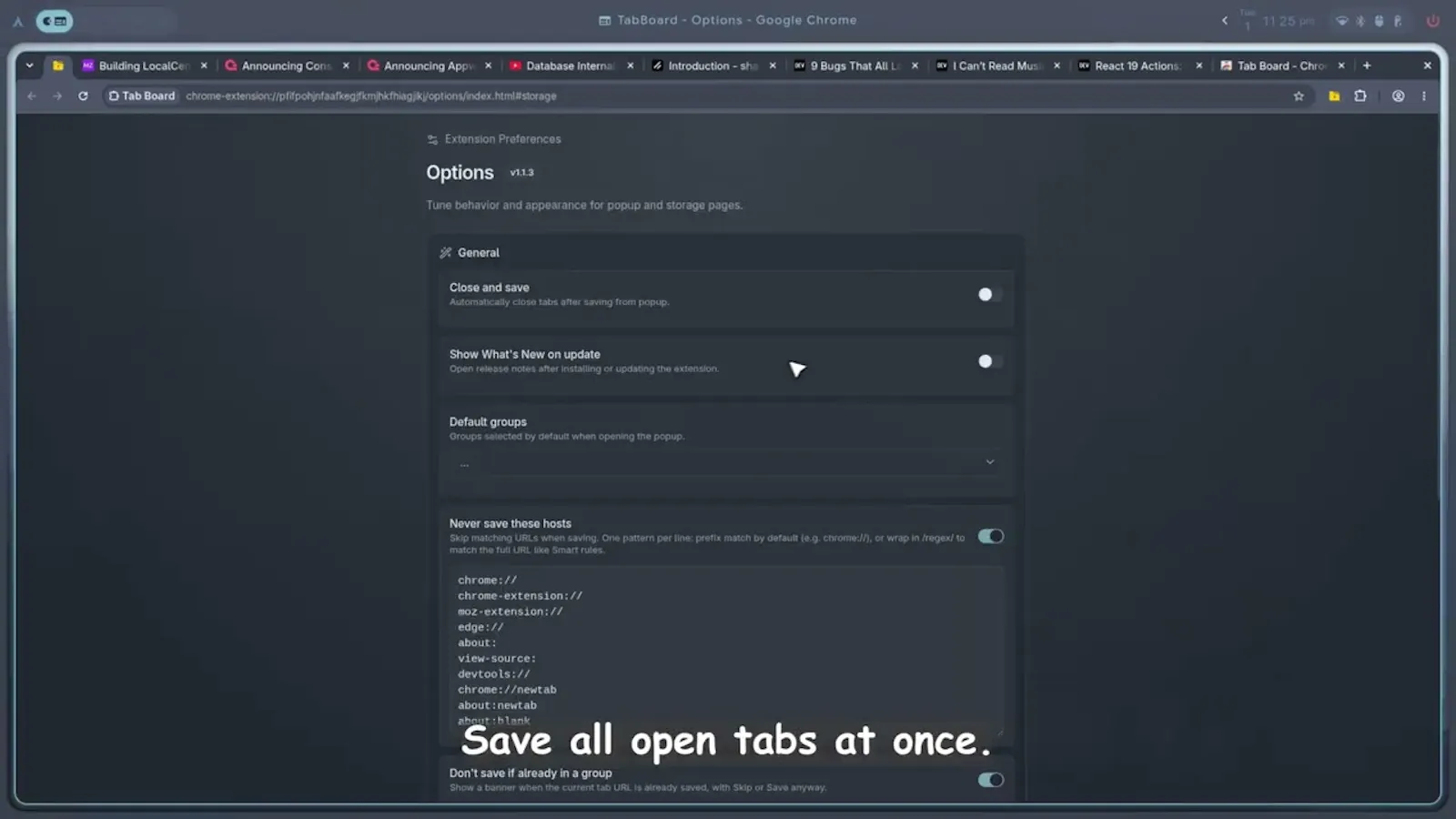The width and height of the screenshot is (1456, 819).
Task: Close the Introduction - sha tab
Action: point(773,66)
